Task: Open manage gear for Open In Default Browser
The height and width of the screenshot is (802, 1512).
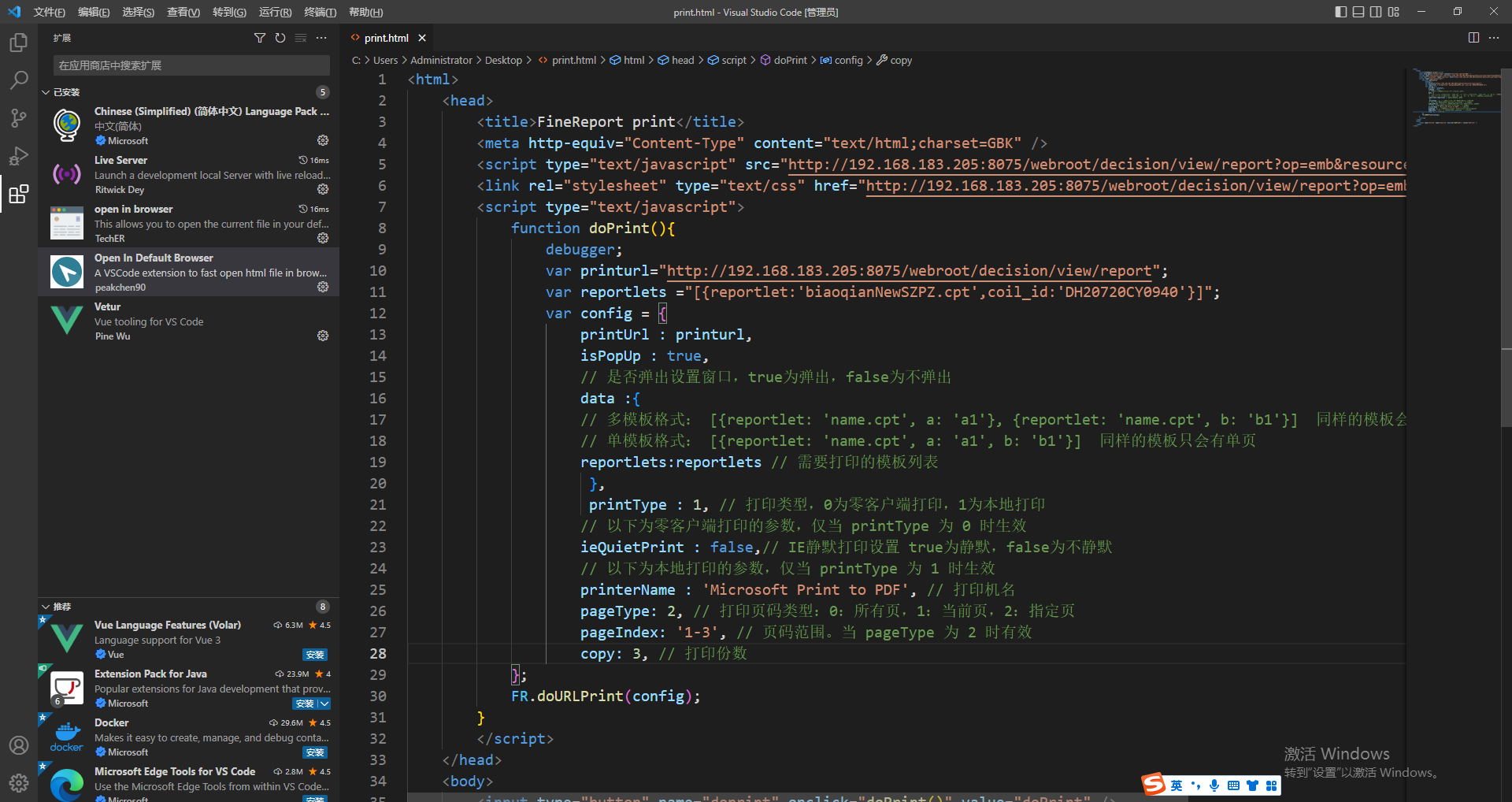Action: [x=323, y=287]
